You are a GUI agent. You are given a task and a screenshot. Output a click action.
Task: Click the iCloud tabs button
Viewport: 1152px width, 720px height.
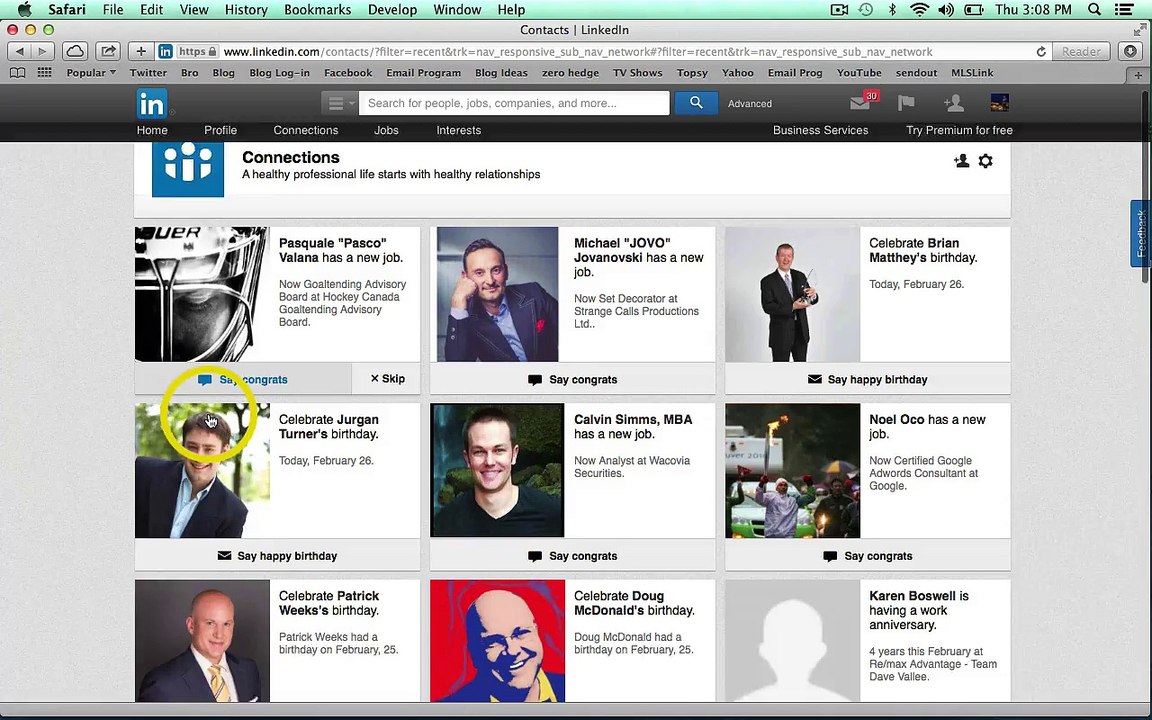pyautogui.click(x=75, y=51)
